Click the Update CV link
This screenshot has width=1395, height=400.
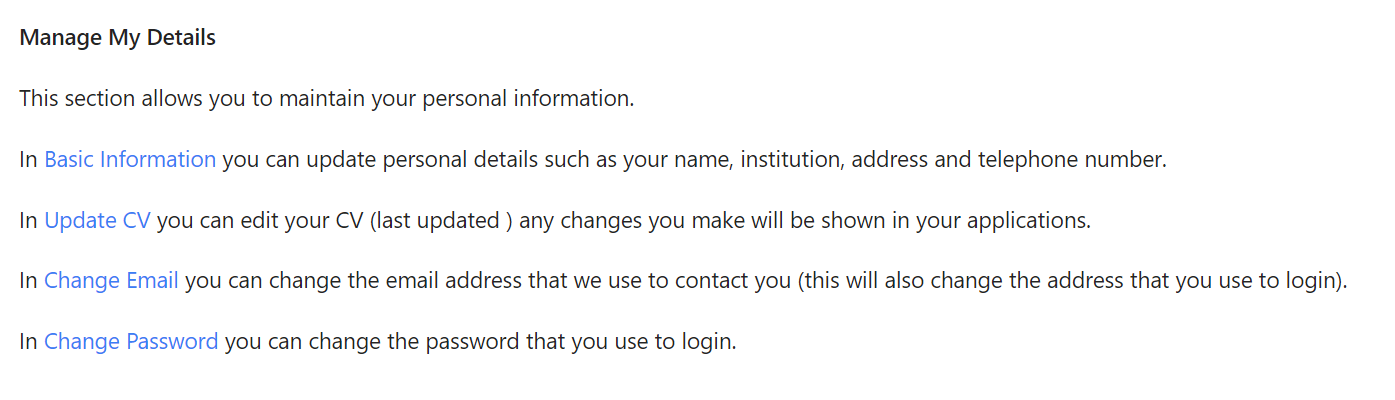click(x=97, y=221)
